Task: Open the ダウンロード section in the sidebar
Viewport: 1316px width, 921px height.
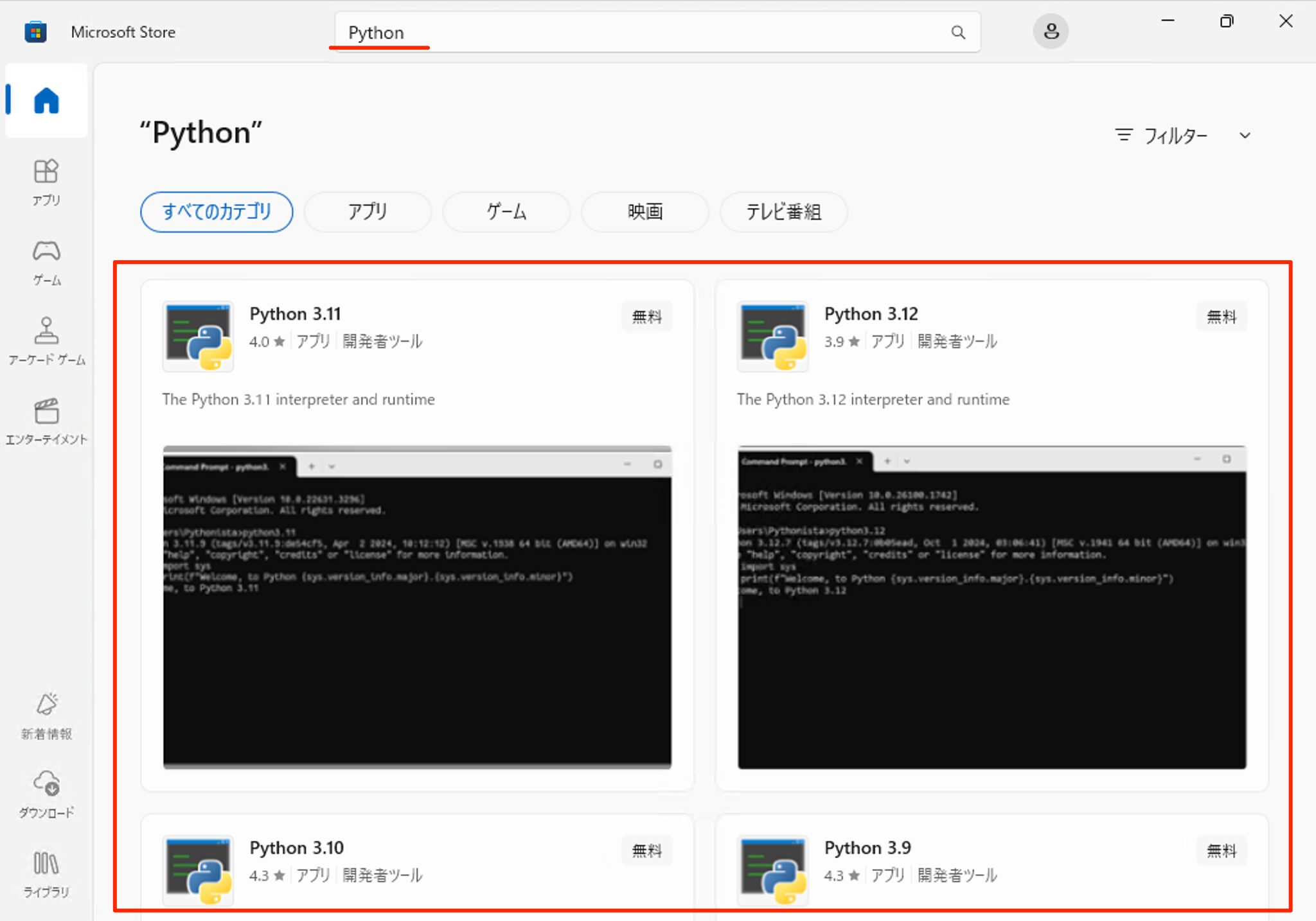Action: point(46,794)
